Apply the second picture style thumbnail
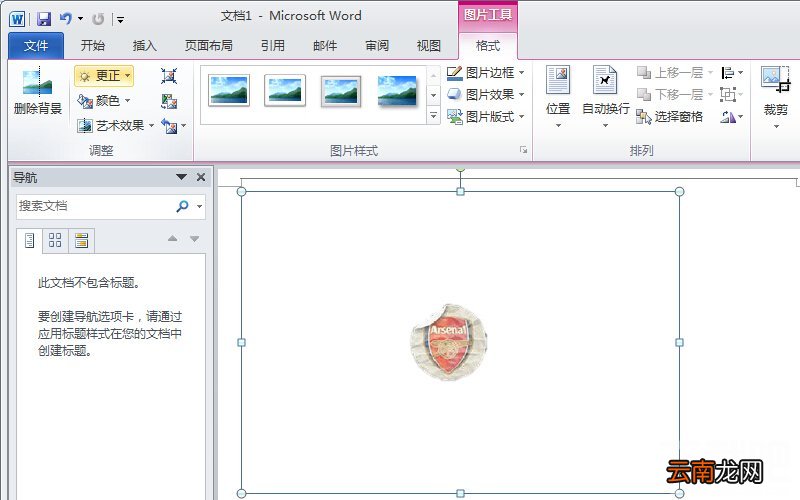 tap(285, 90)
